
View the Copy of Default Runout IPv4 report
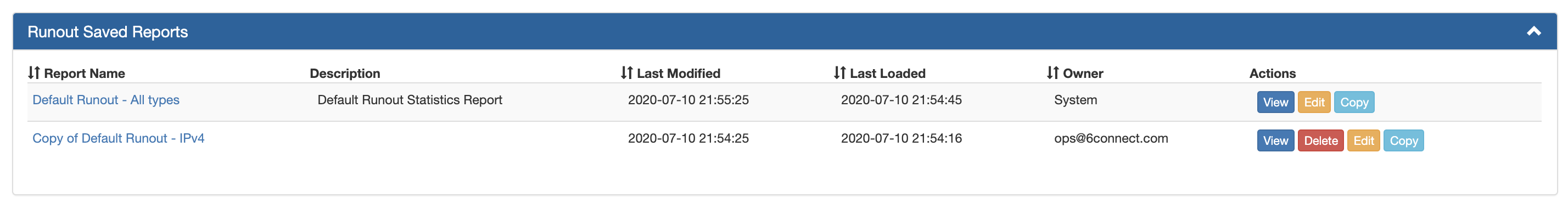(1275, 140)
